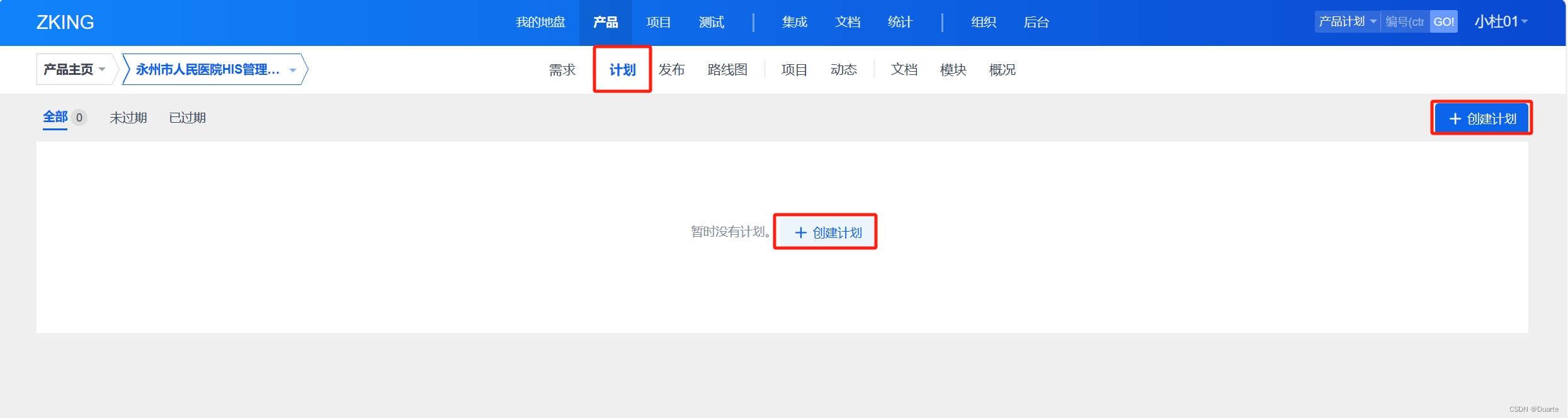Open 统计 in top navigation
The height and width of the screenshot is (418, 1568).
[900, 22]
